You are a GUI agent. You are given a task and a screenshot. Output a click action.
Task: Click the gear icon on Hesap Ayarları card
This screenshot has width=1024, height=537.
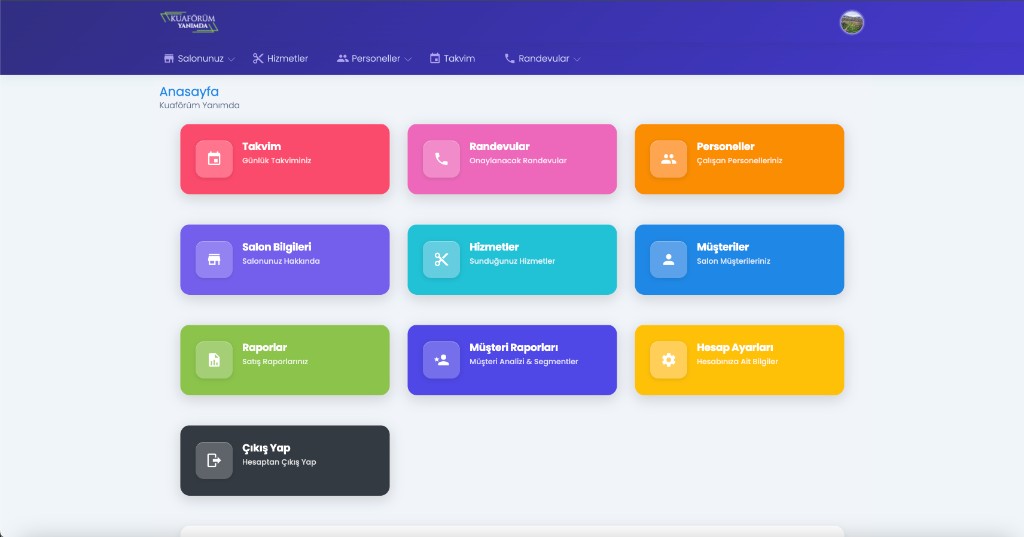668,360
